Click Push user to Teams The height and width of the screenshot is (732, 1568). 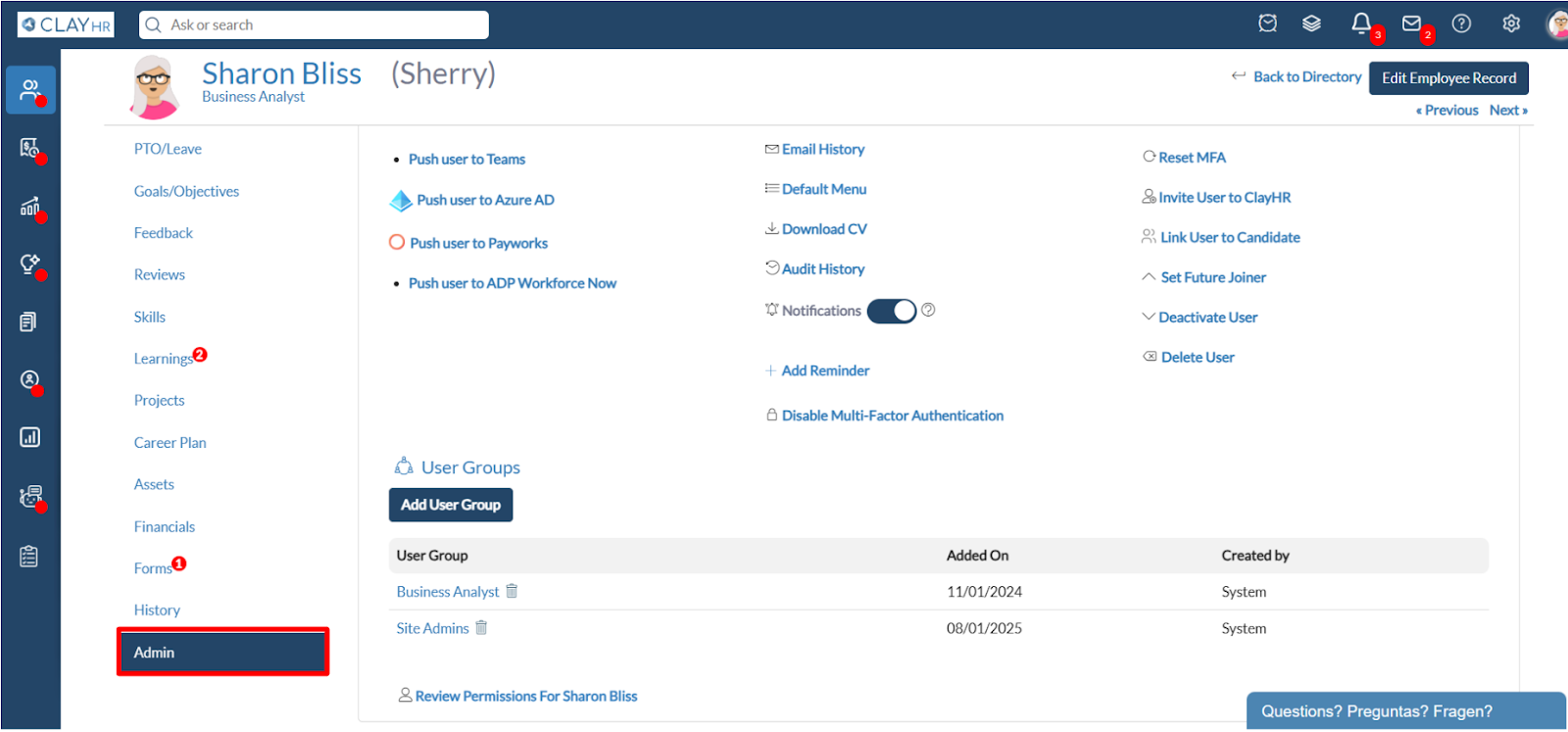click(466, 159)
